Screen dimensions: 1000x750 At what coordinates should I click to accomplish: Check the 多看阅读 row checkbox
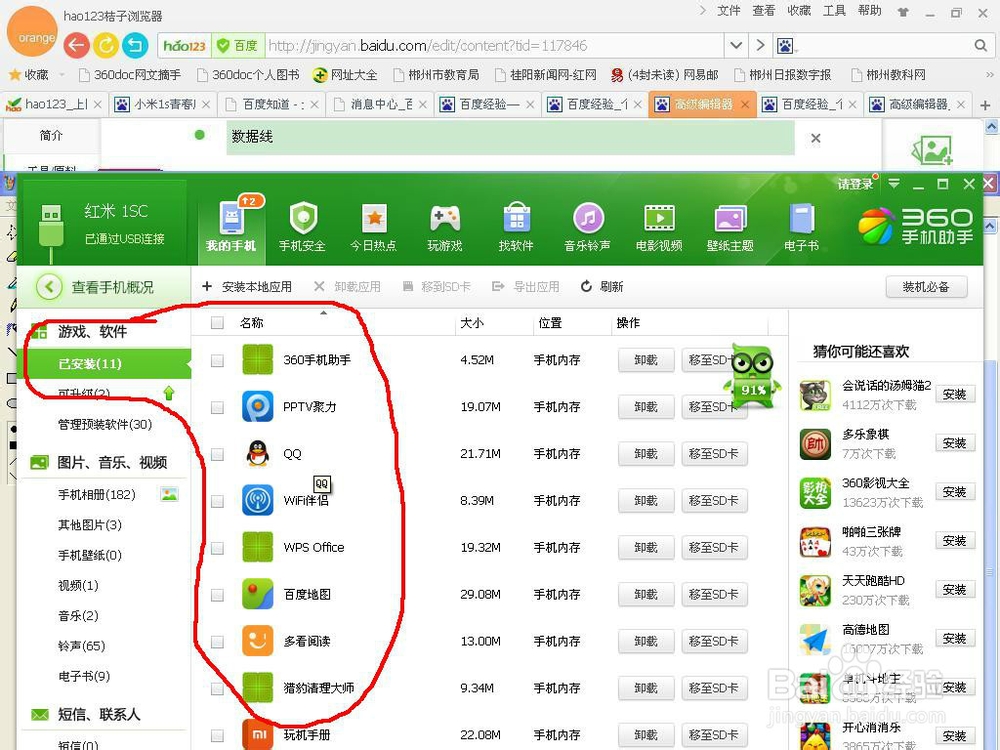click(217, 642)
